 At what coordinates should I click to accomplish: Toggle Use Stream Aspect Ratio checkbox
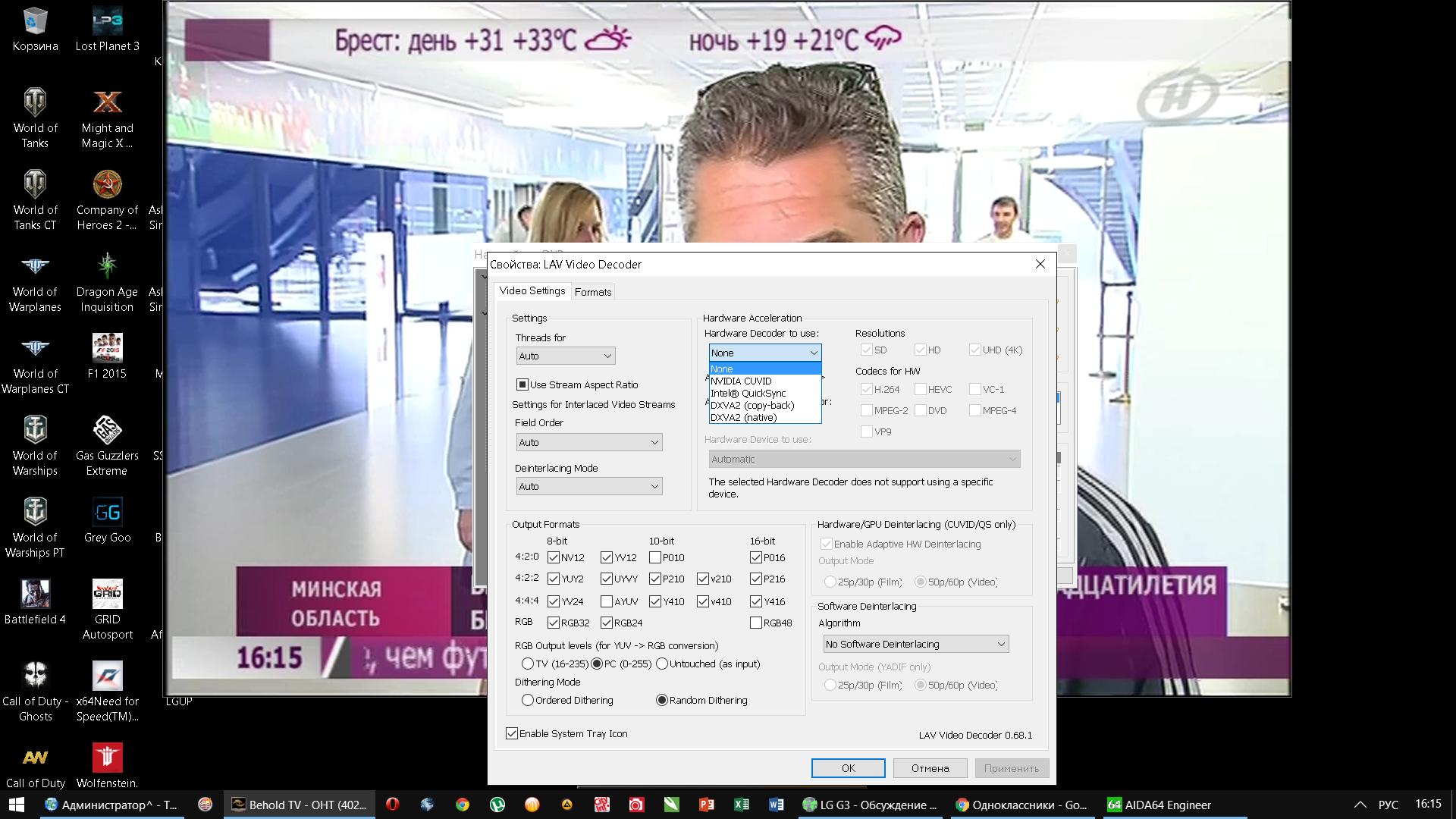tap(522, 384)
